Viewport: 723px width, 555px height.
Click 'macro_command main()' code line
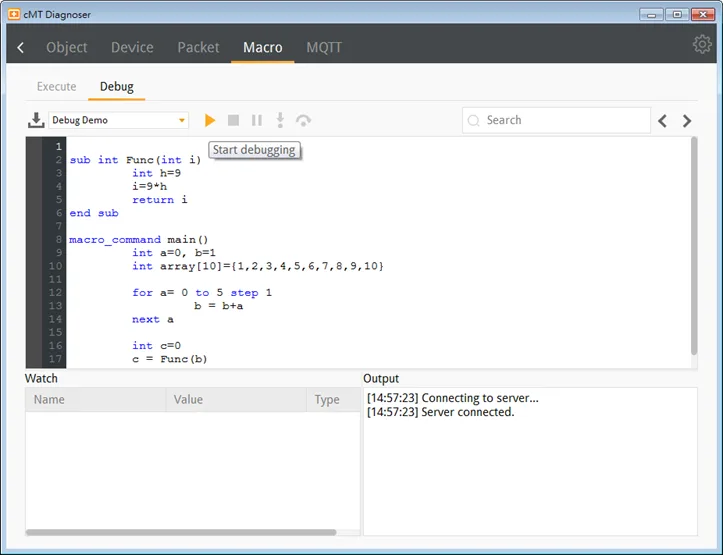pyautogui.click(x=139, y=240)
